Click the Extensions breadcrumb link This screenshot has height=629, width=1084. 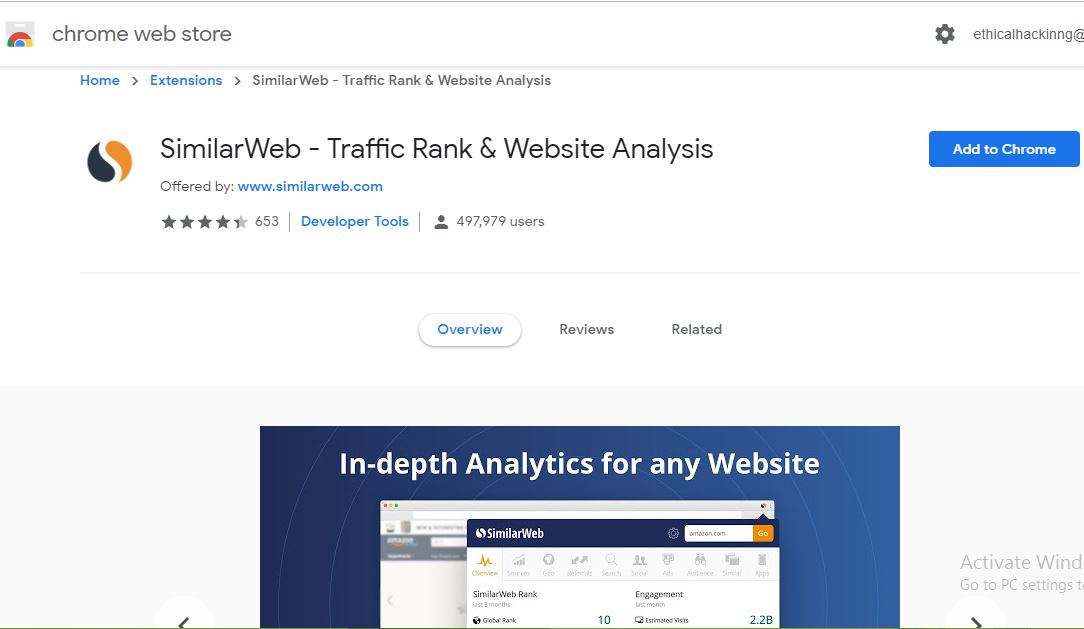click(186, 80)
